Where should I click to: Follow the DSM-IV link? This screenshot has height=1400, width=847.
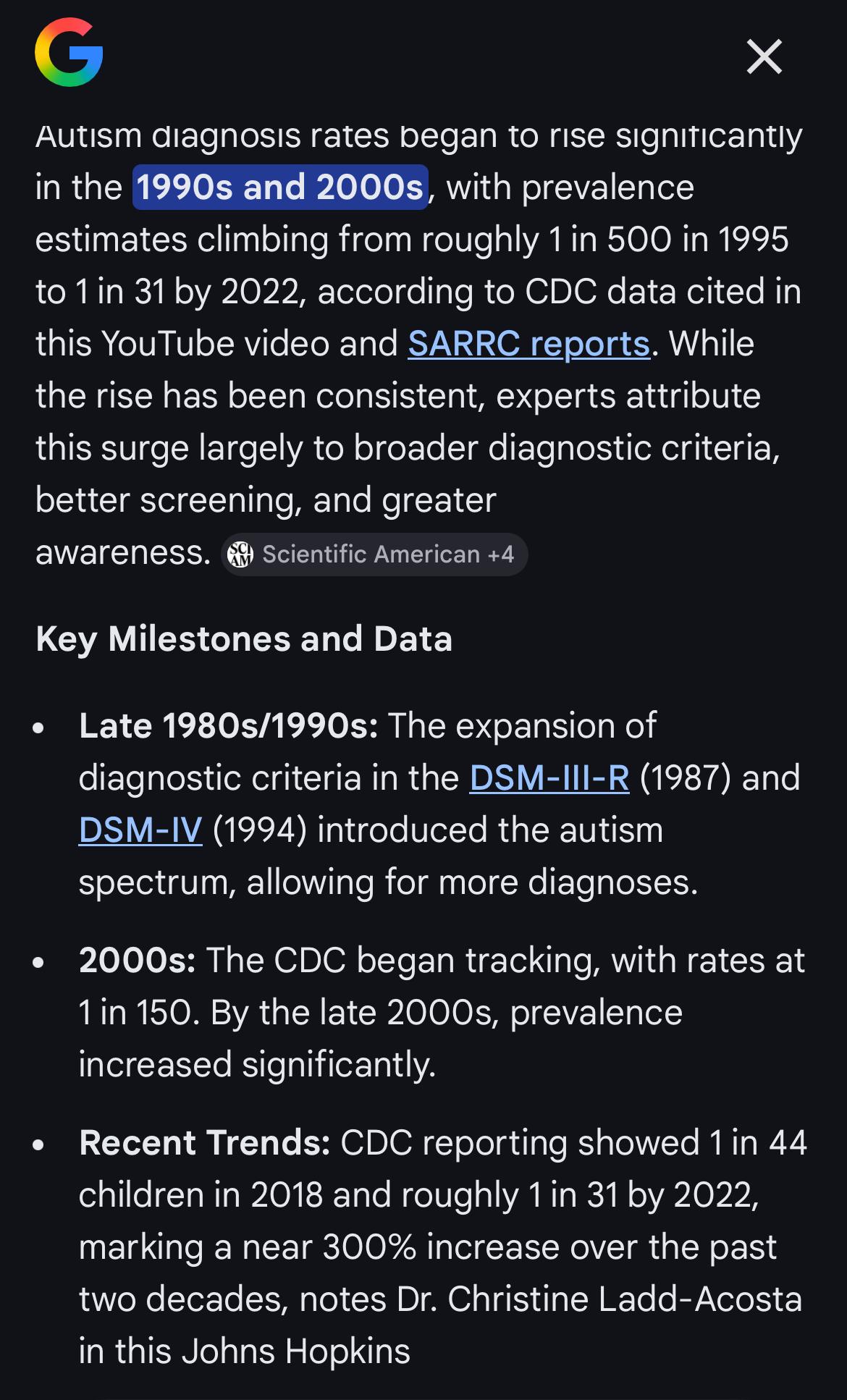140,830
